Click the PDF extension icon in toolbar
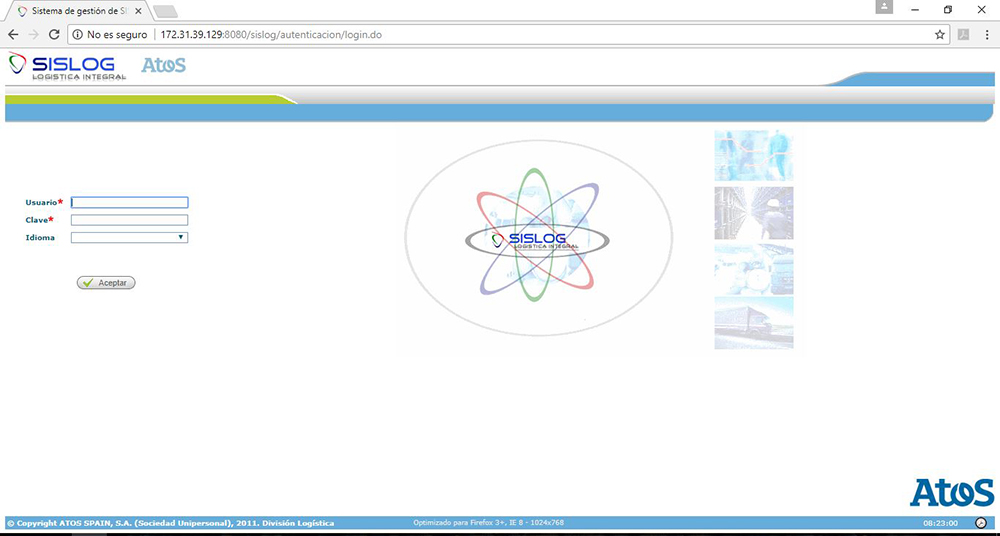 (963, 34)
